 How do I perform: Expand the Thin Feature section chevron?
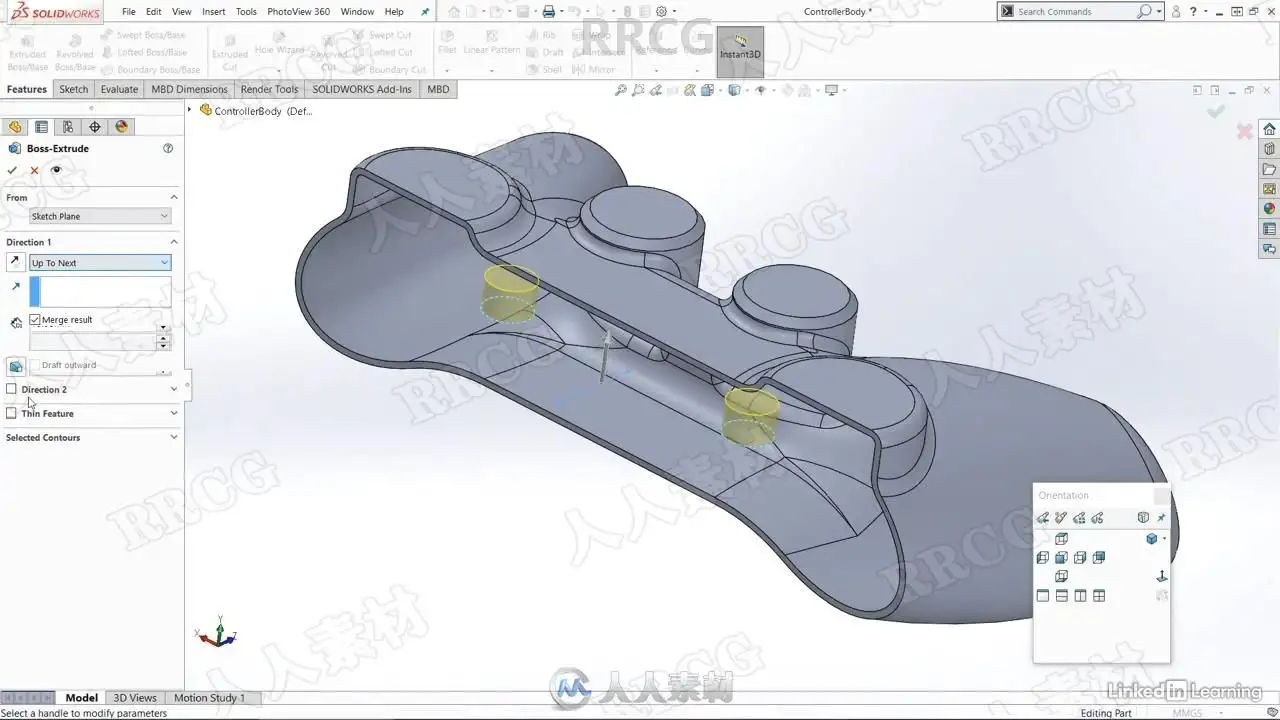(174, 413)
